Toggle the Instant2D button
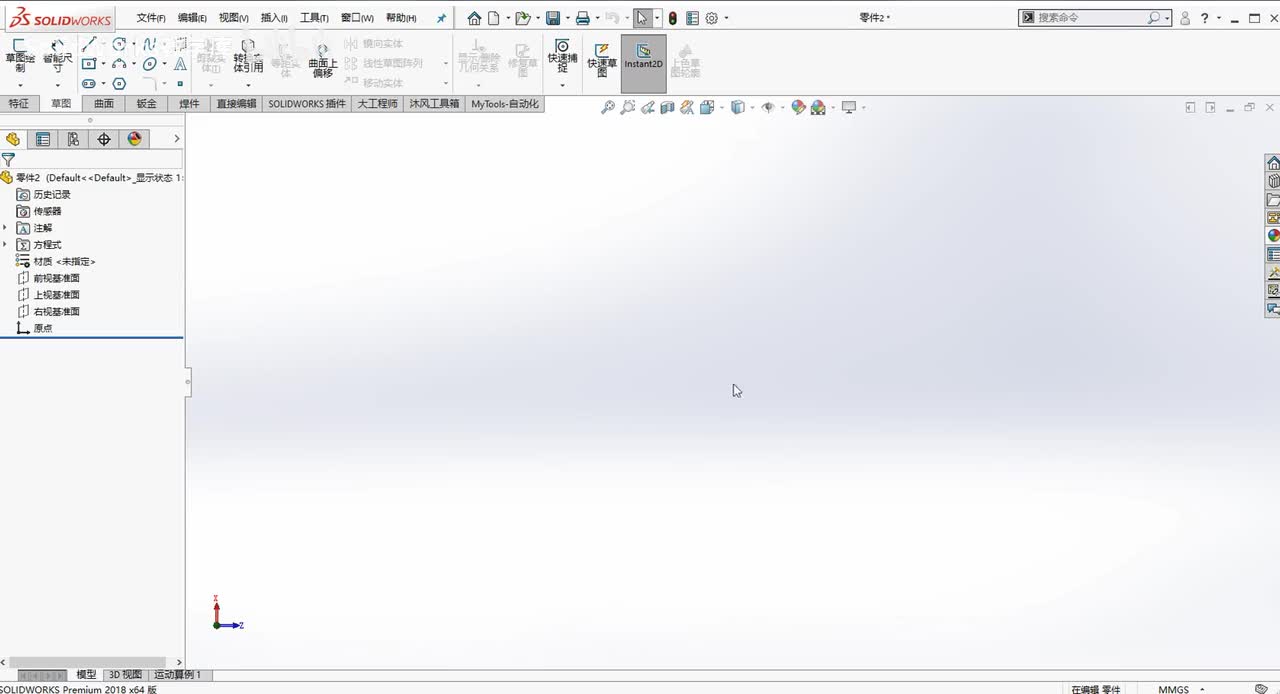 643,63
